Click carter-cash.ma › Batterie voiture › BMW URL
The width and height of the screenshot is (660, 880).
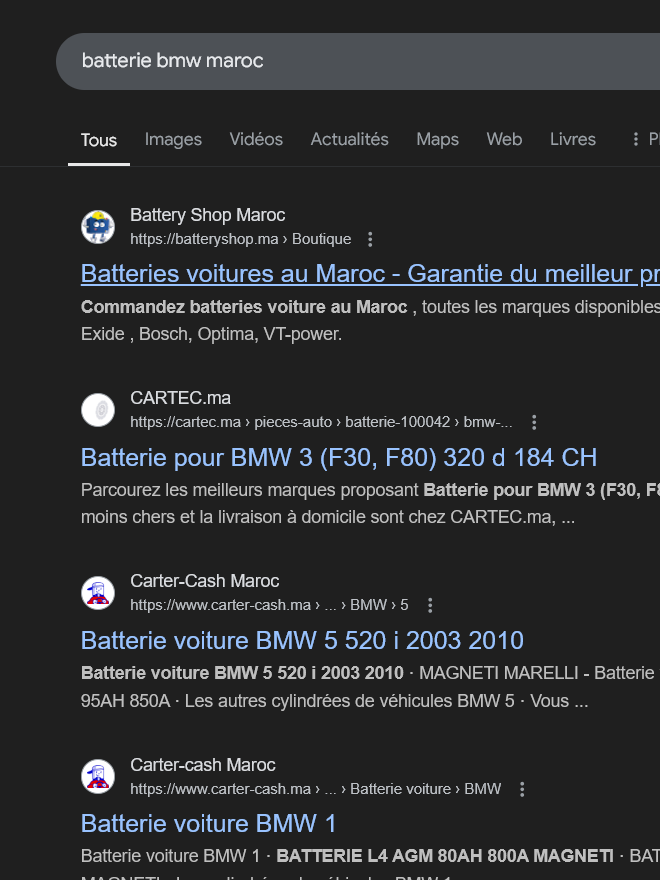(x=315, y=789)
